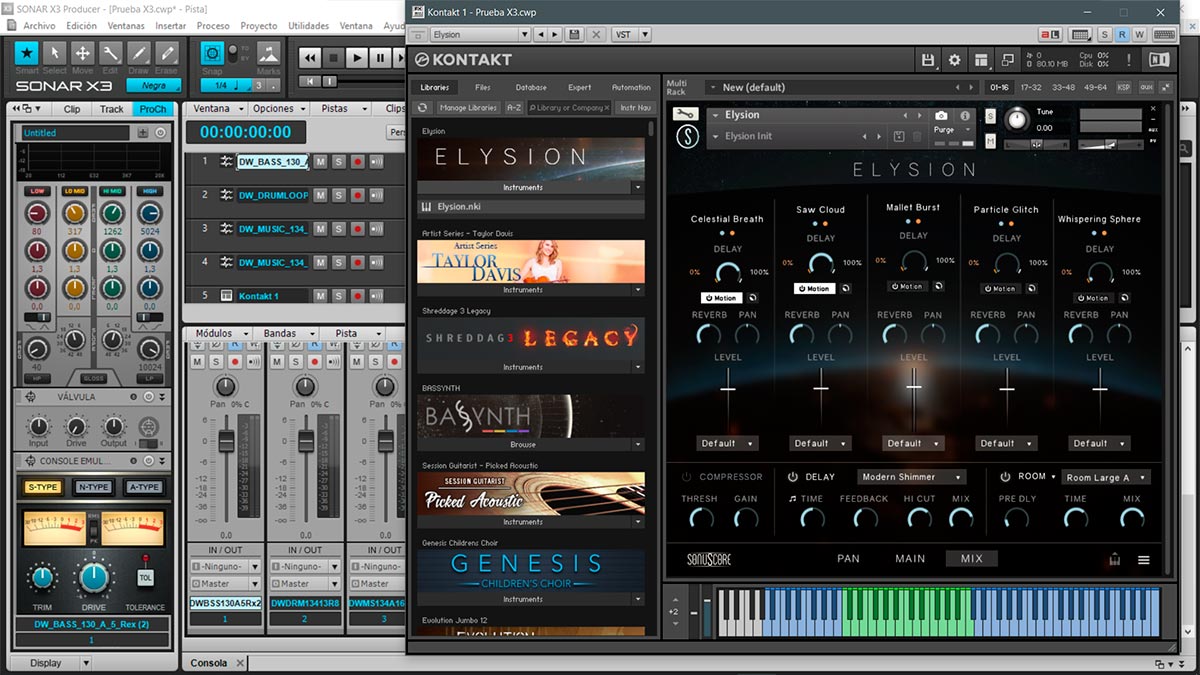Activate the Erase tool

coord(166,54)
